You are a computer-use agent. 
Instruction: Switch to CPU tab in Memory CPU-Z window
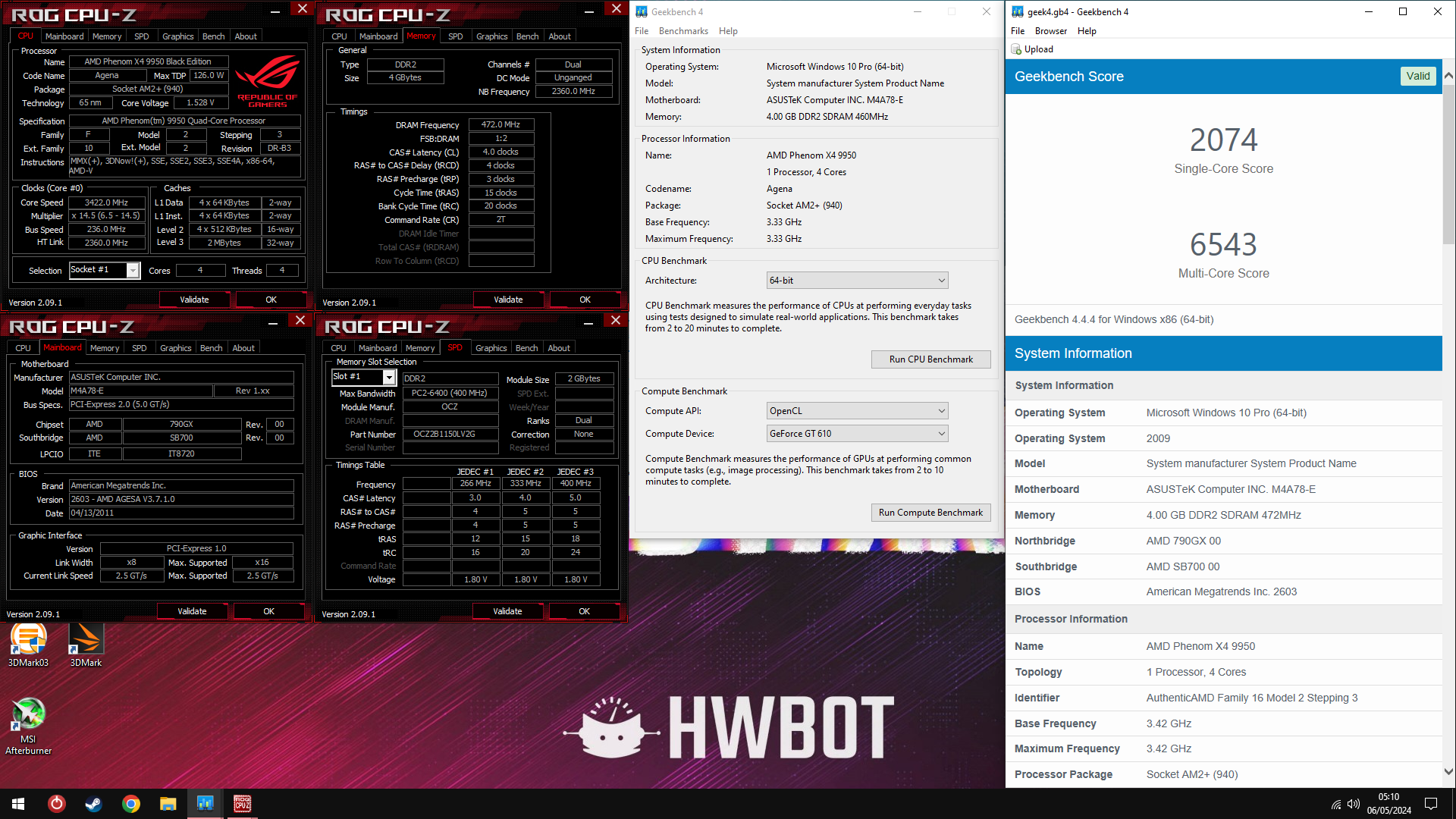click(x=339, y=36)
